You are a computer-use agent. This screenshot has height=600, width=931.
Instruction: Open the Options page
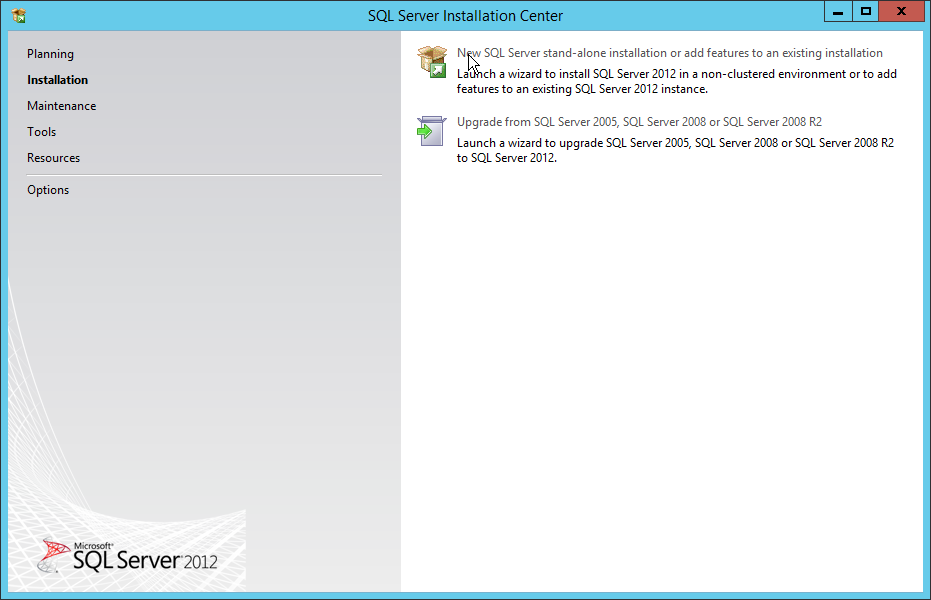click(x=48, y=190)
